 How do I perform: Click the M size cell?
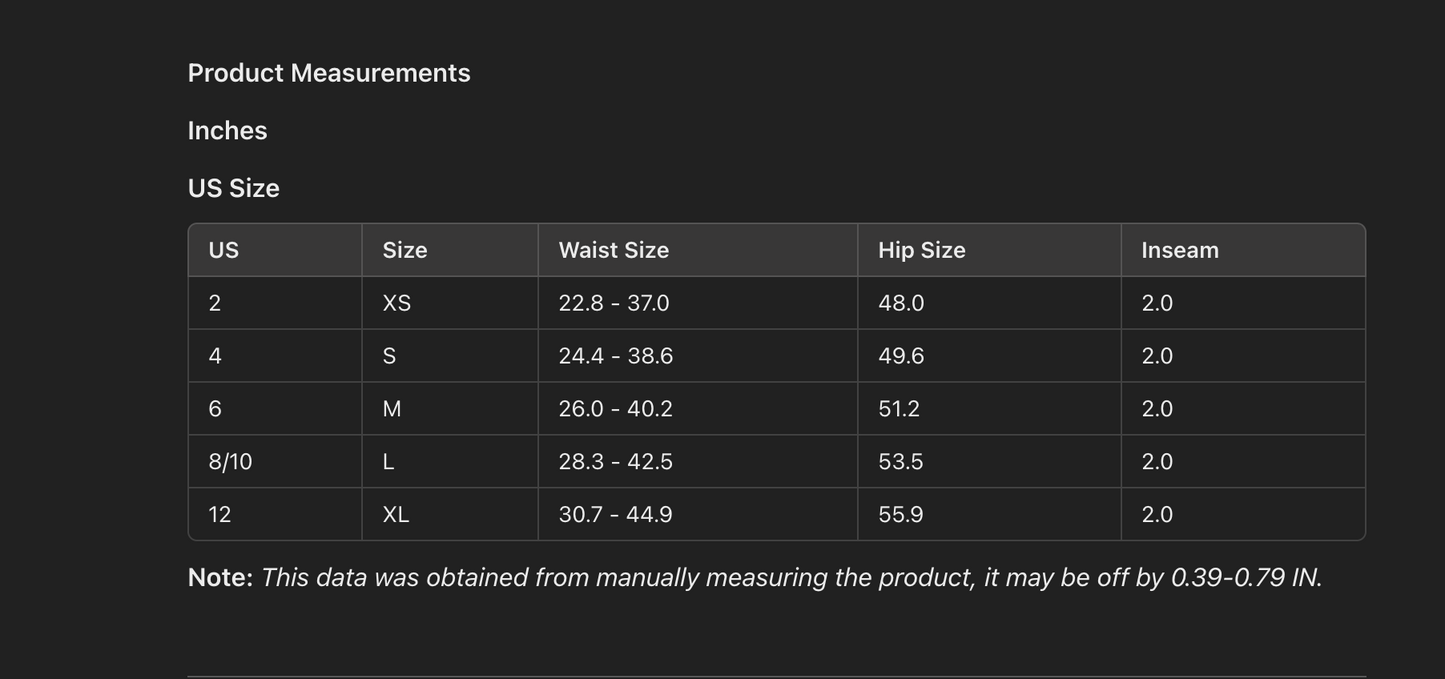coord(392,409)
